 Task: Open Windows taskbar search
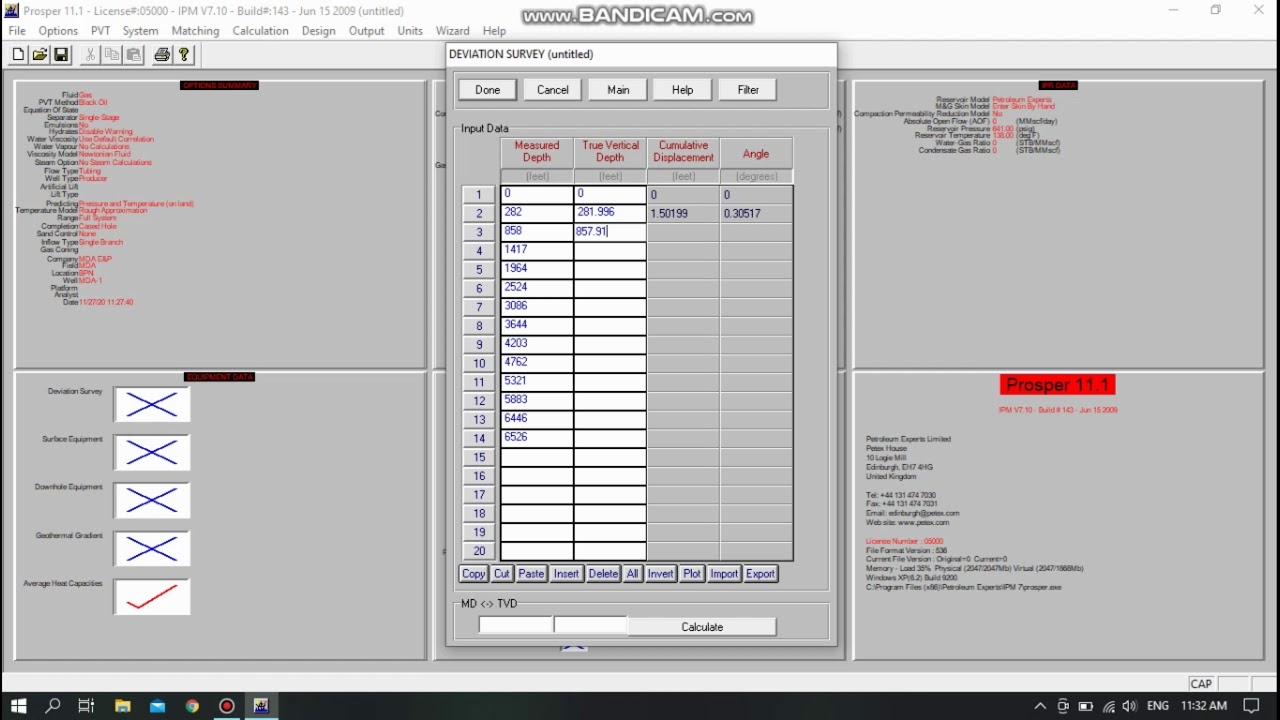click(53, 706)
